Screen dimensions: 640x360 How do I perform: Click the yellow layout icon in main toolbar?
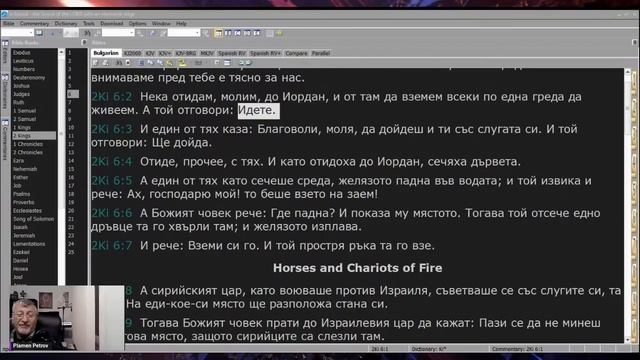[218, 33]
